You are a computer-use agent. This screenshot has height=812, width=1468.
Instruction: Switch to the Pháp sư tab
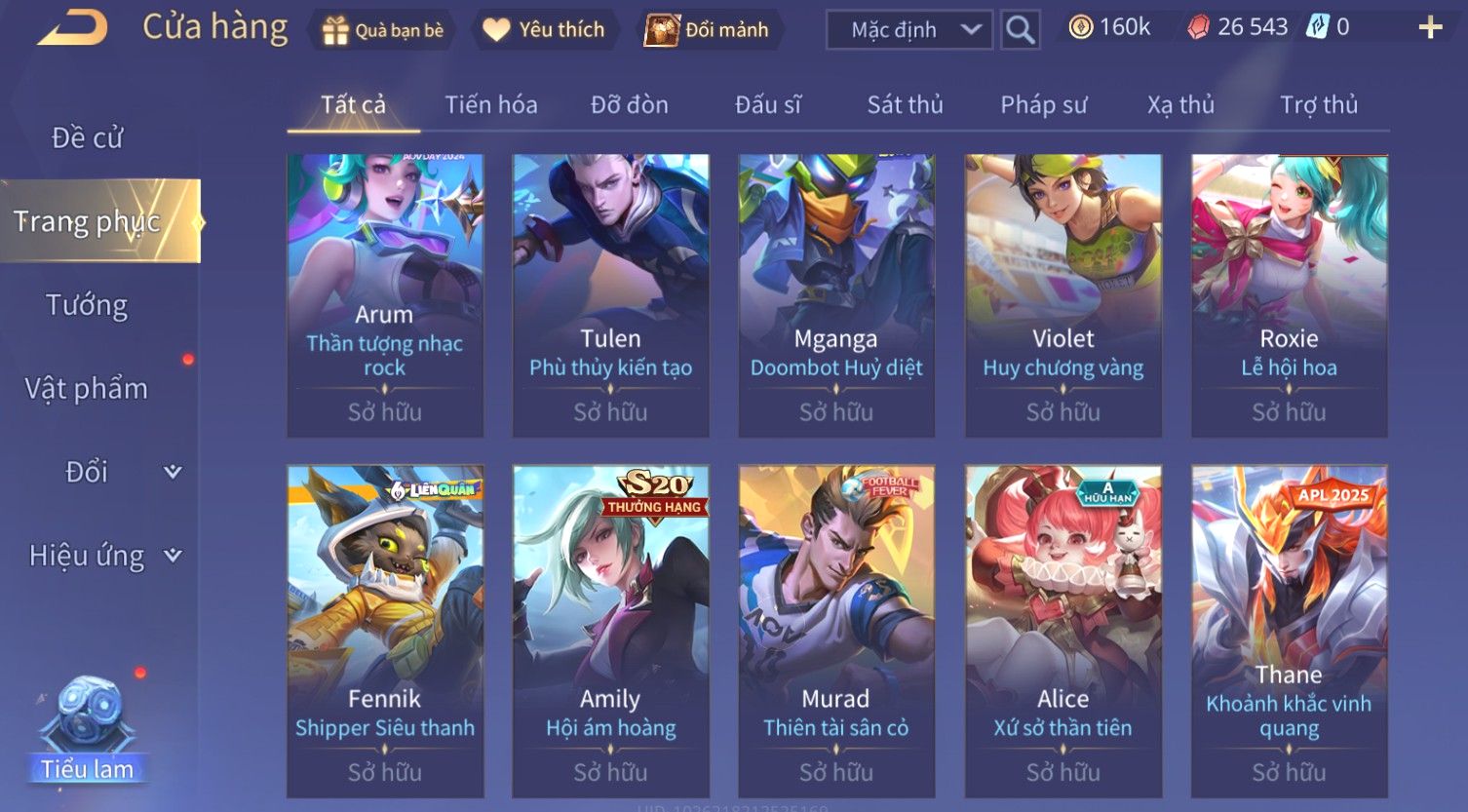pos(1044,104)
